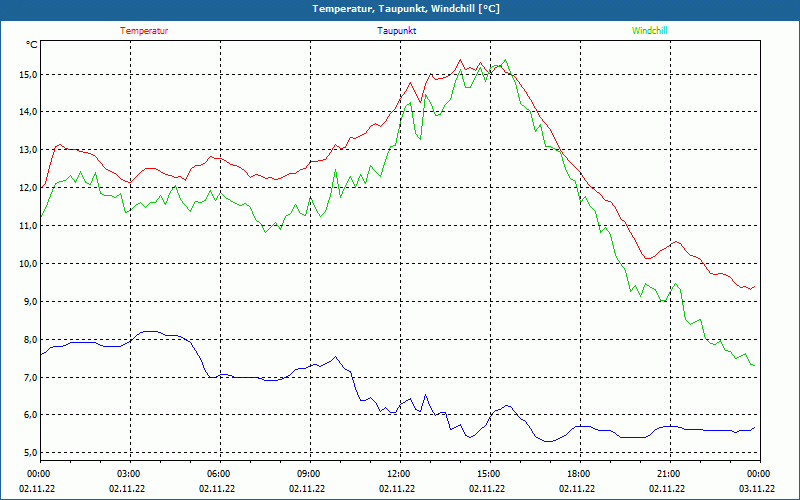Screen dimensions: 800x500
Task: Click the 7,0 y-axis value
Action: [31, 378]
